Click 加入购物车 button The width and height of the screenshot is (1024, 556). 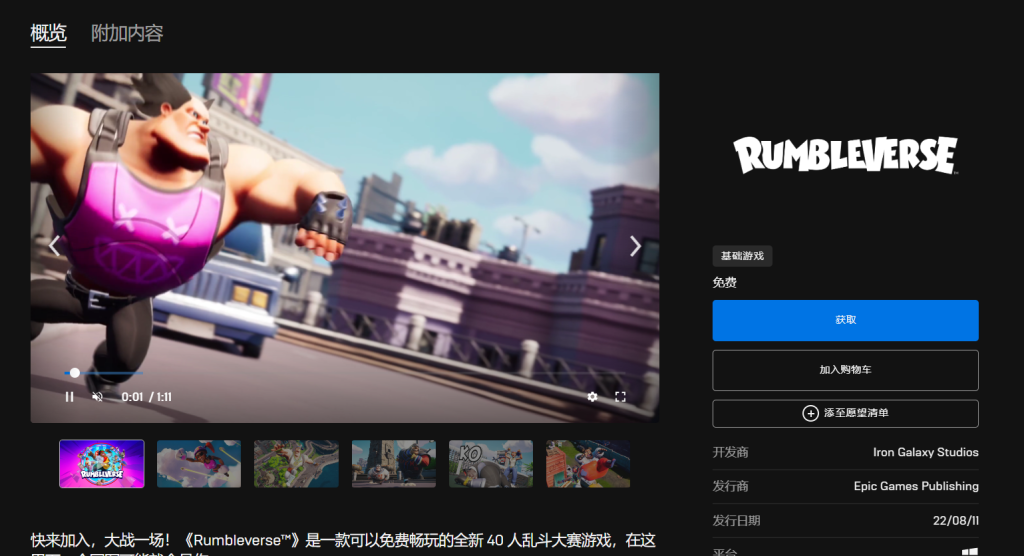[845, 370]
